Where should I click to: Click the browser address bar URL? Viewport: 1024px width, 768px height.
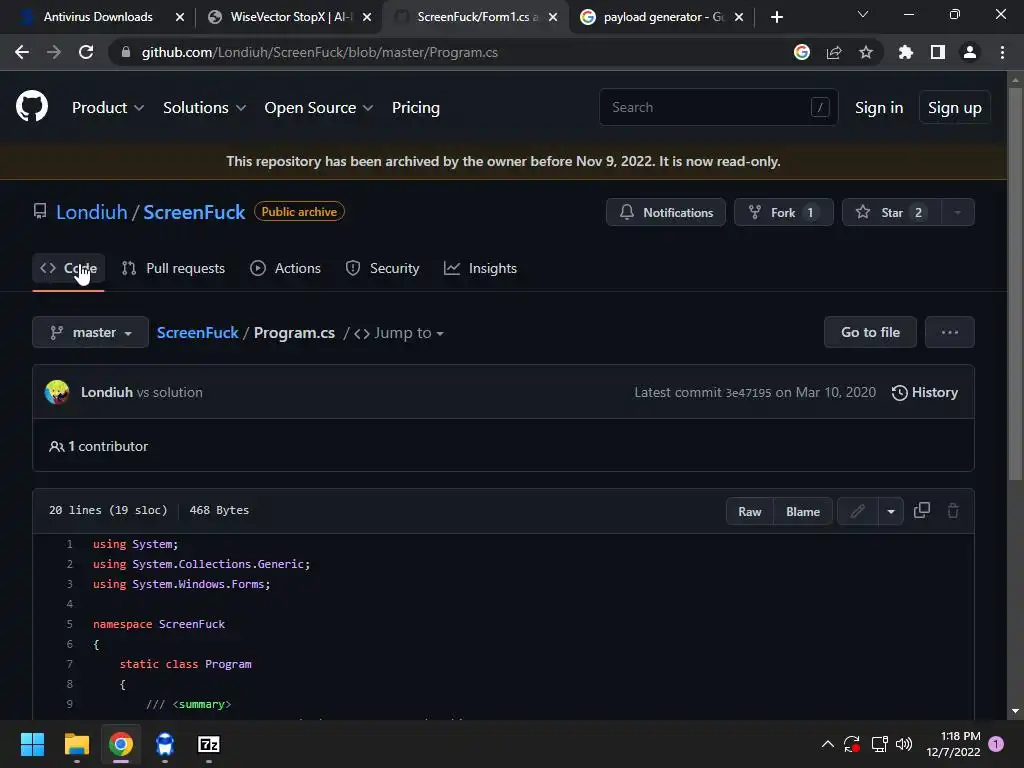pos(319,52)
